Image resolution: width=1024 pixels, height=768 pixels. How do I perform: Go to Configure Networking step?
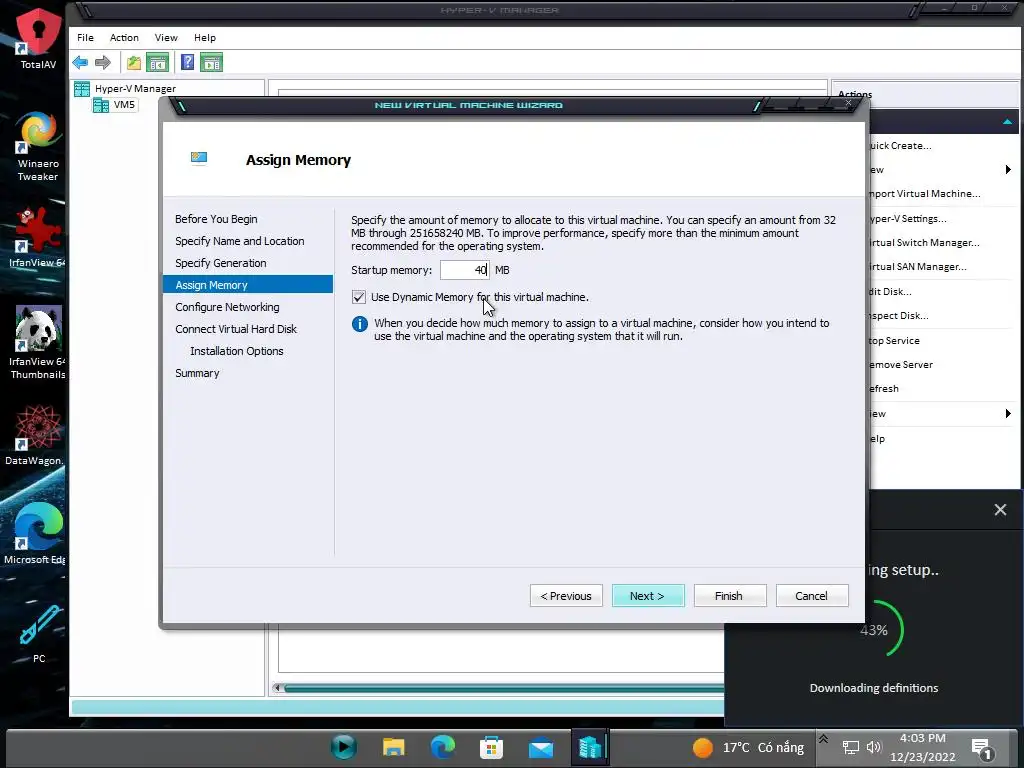click(227, 307)
